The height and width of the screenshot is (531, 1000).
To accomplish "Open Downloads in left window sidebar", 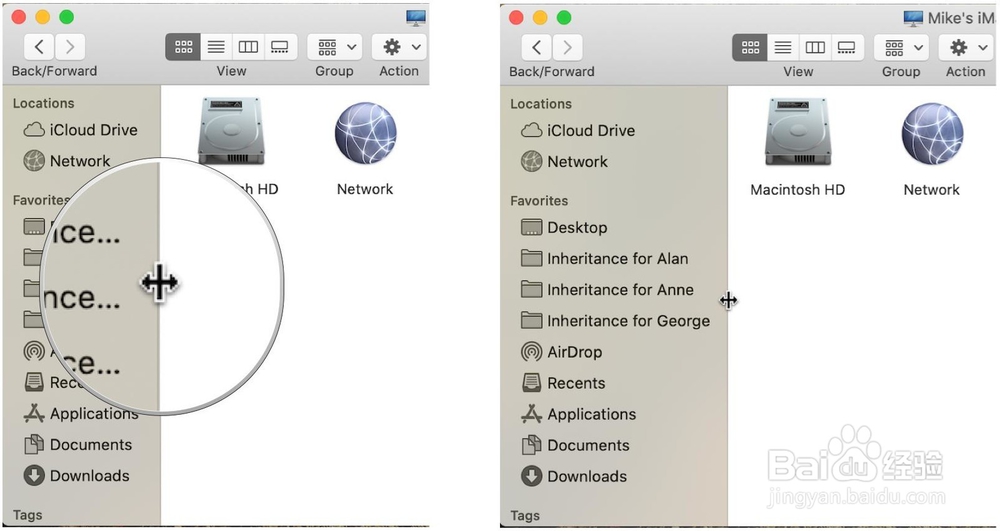I will (77, 476).
